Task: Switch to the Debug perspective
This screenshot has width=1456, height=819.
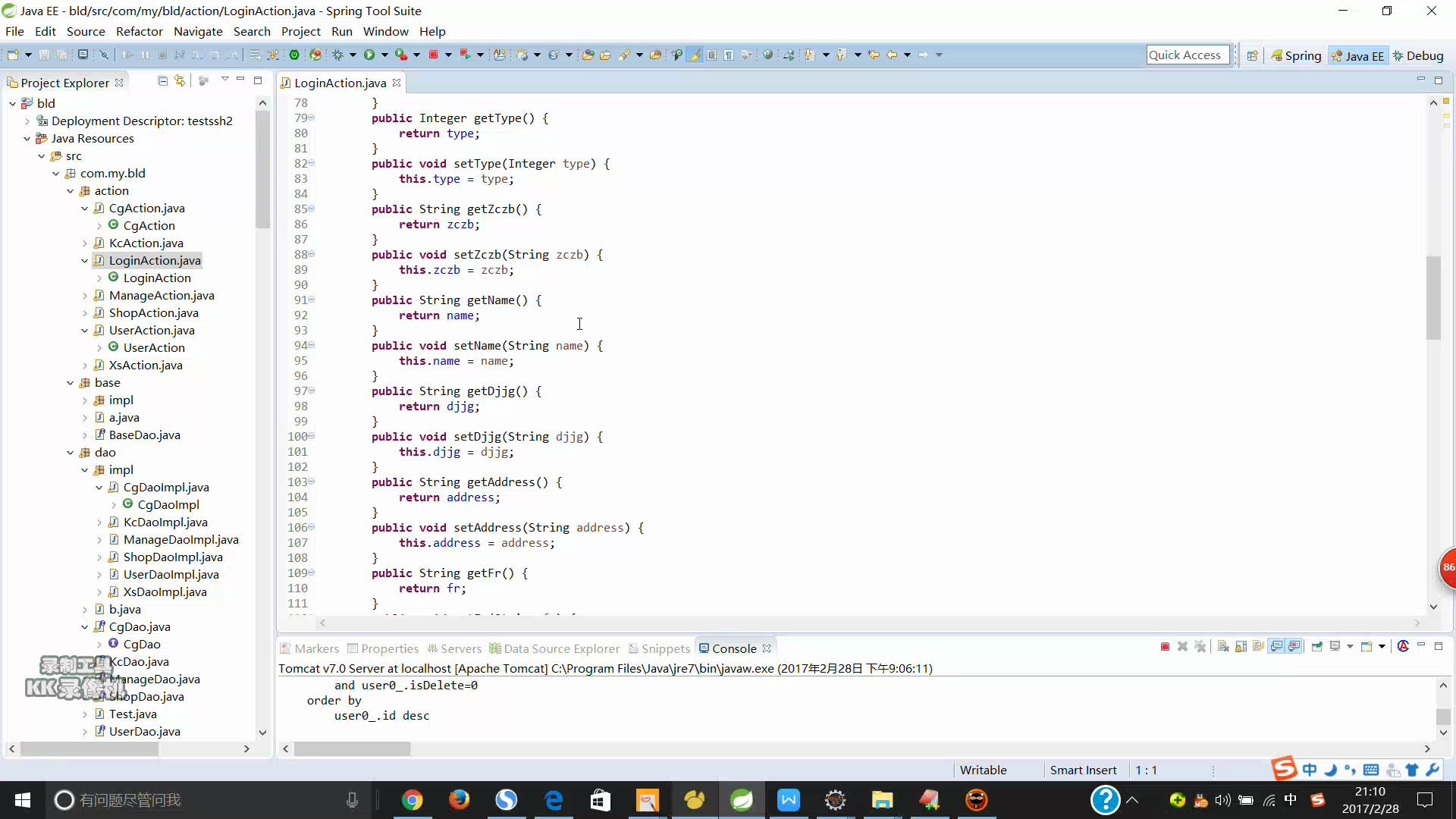Action: (1420, 55)
